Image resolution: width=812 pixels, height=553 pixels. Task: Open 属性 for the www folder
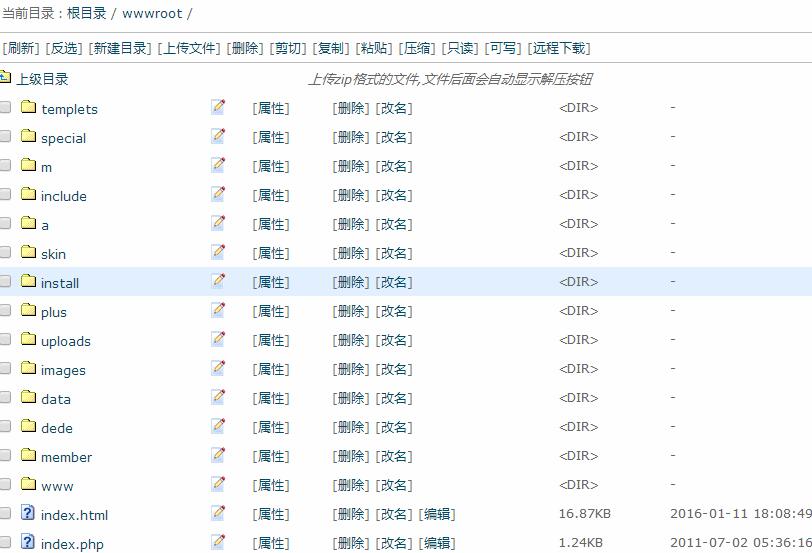point(271,485)
